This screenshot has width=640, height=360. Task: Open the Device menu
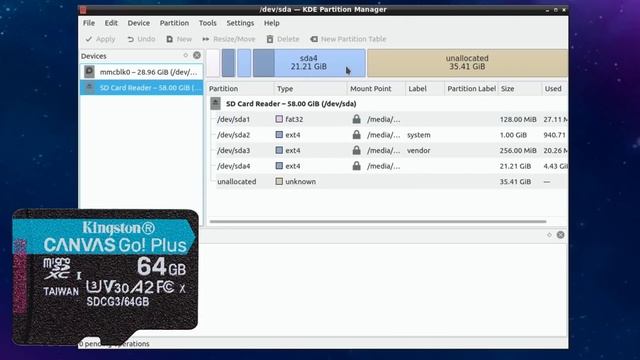[x=138, y=23]
